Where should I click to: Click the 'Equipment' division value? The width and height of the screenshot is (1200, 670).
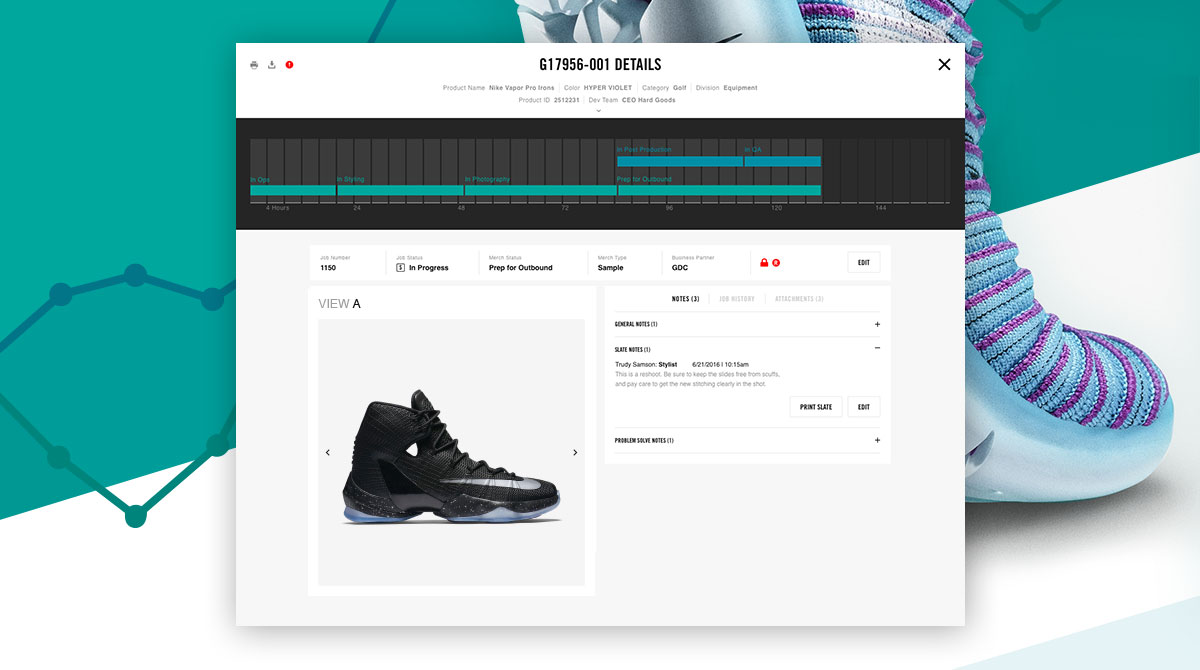(x=740, y=88)
